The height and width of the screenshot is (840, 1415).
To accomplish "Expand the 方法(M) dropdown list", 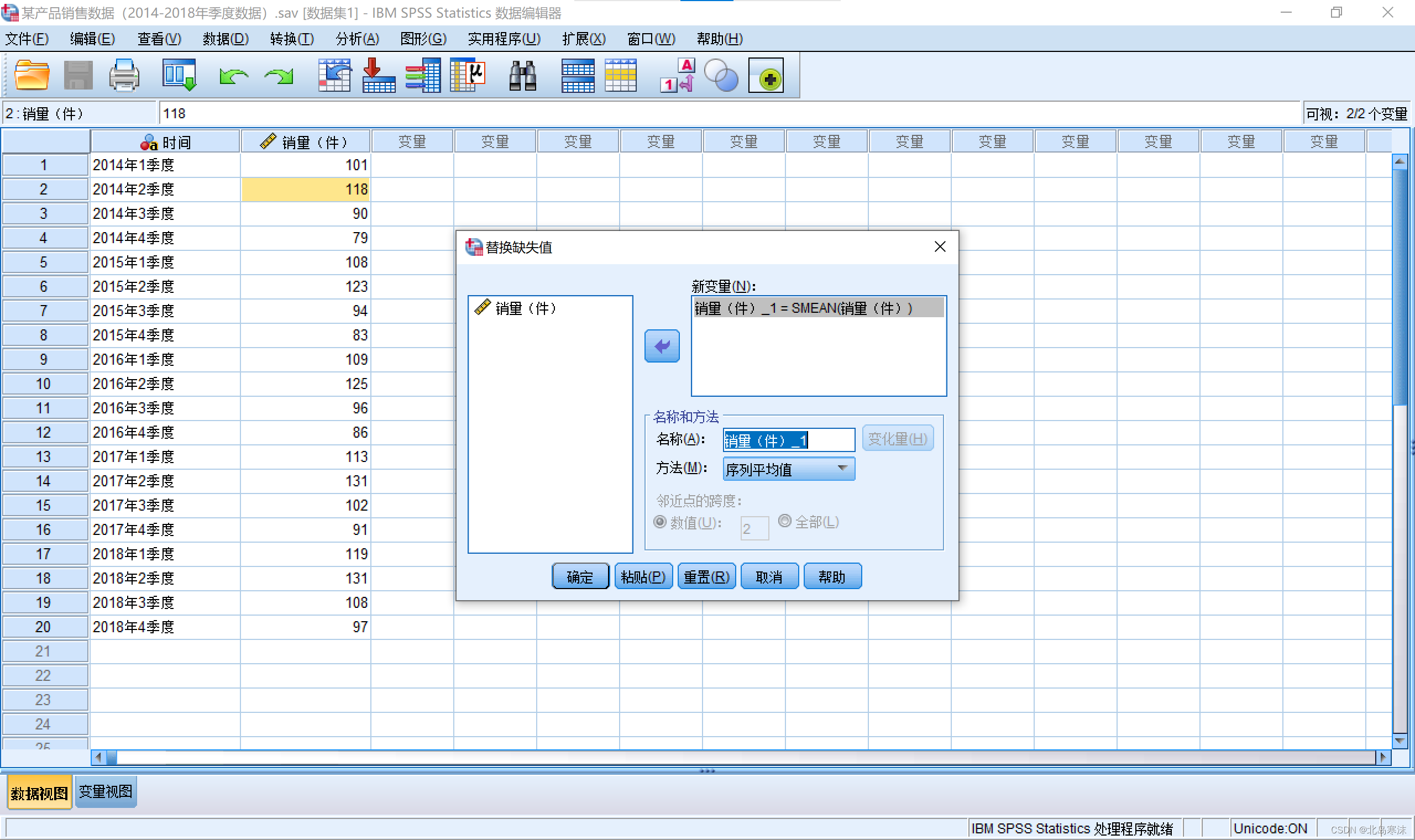I will click(x=842, y=469).
